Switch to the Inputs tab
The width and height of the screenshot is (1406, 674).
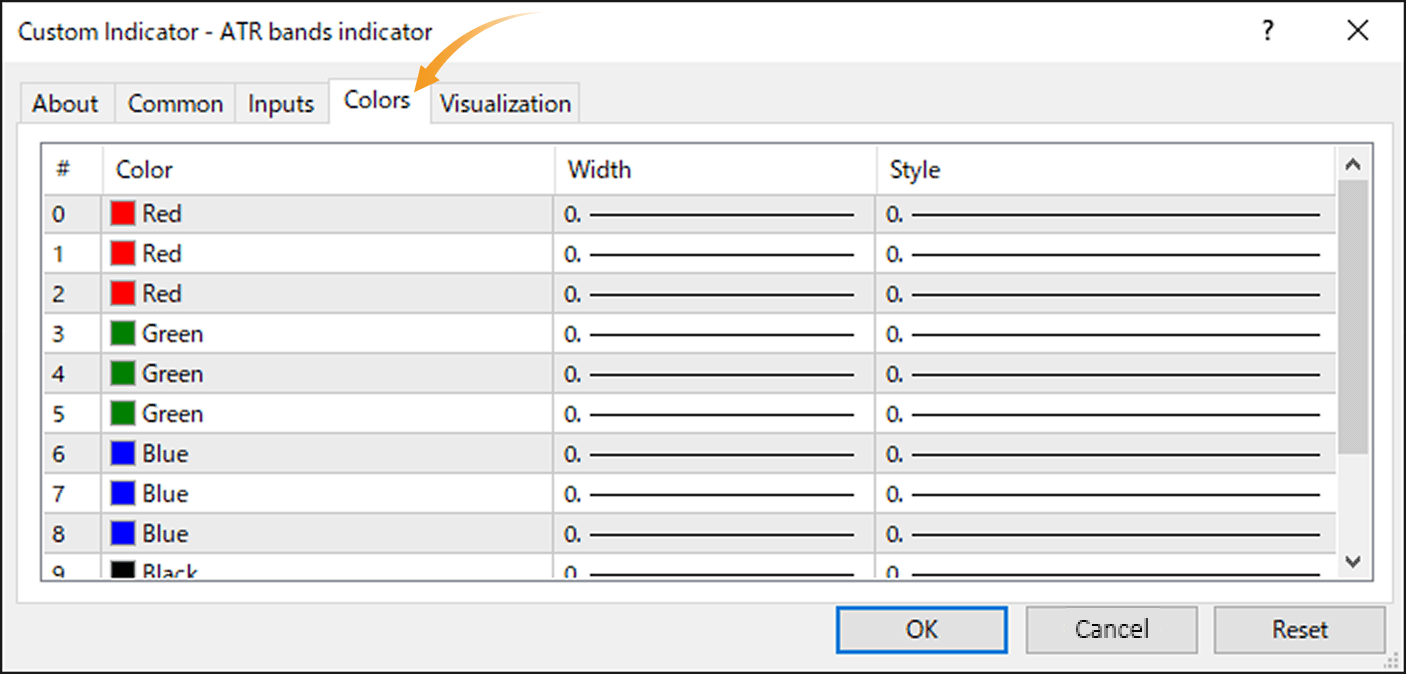pyautogui.click(x=281, y=104)
